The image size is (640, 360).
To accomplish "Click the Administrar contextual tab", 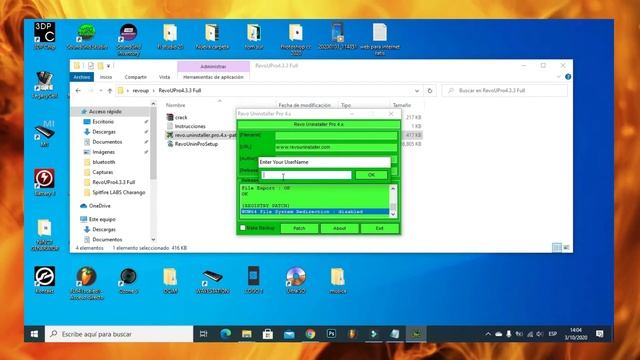I will (213, 67).
